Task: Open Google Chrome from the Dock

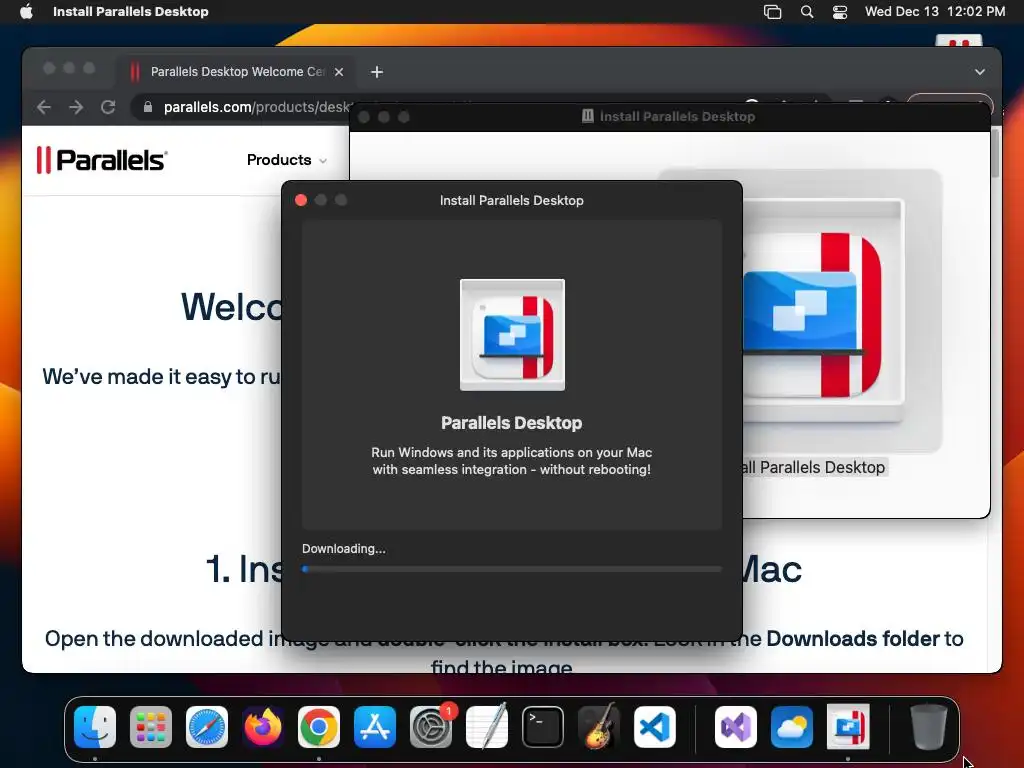Action: tap(319, 727)
